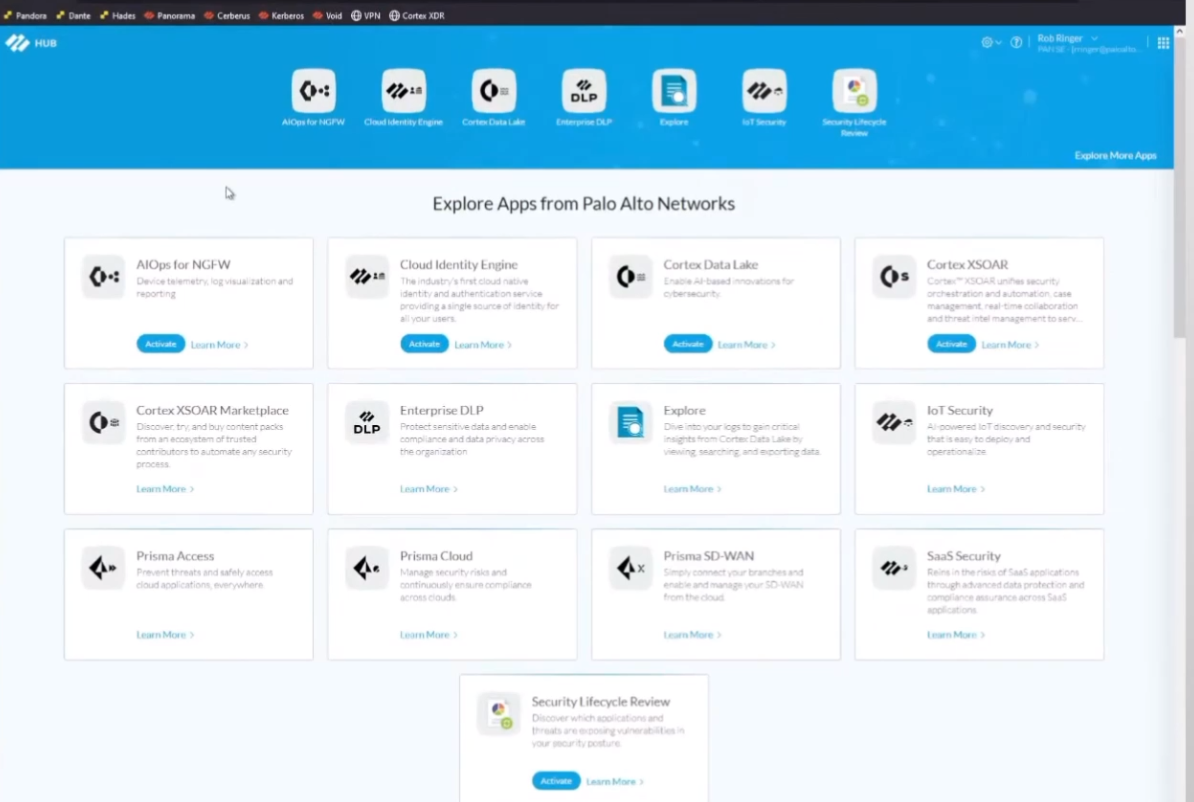Screen dimensions: 1194x802
Task: Open Learn More for Cortex XSOAR Marketplace
Action: click(x=165, y=489)
